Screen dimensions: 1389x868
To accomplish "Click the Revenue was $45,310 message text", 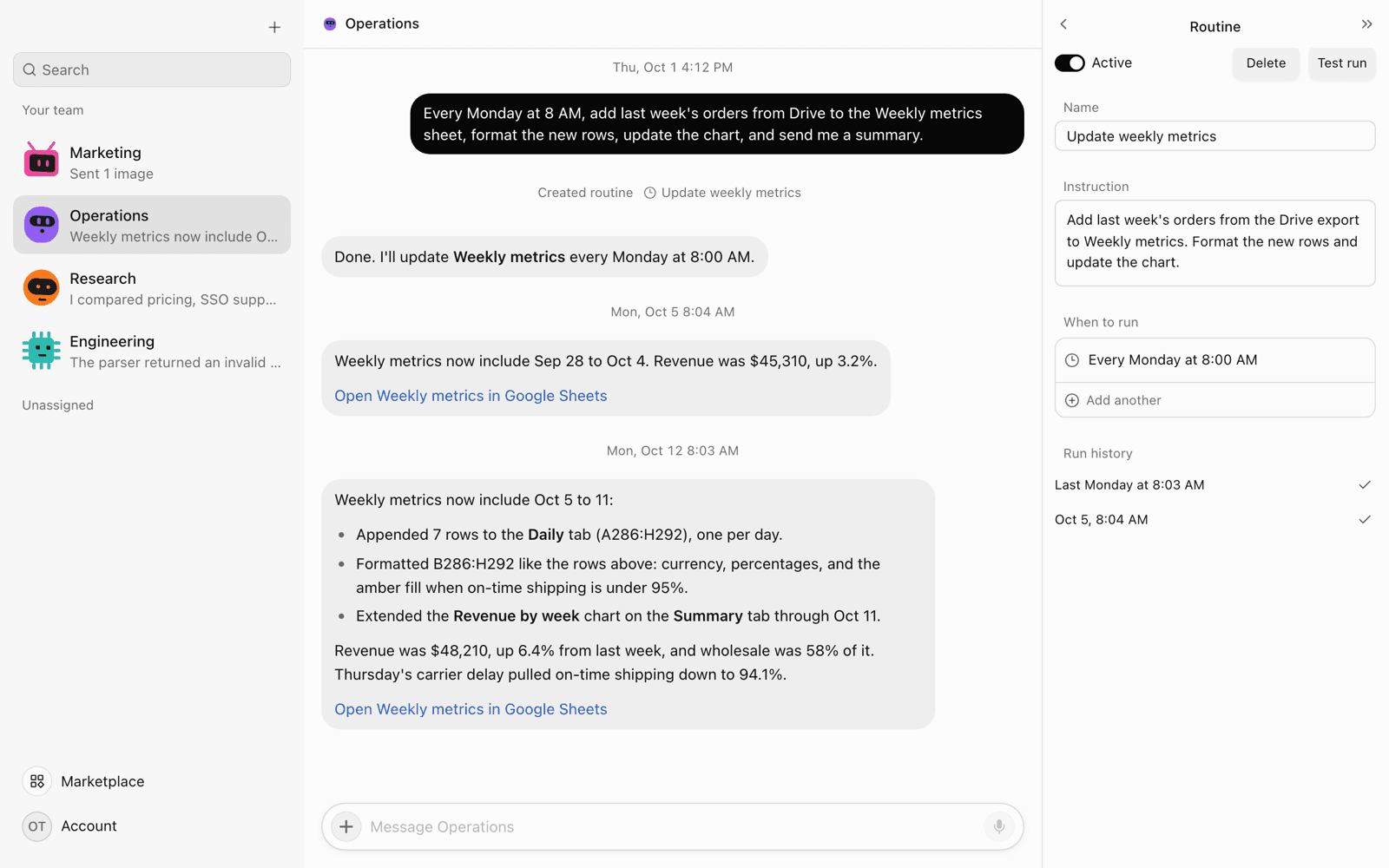I will pyautogui.click(x=606, y=361).
